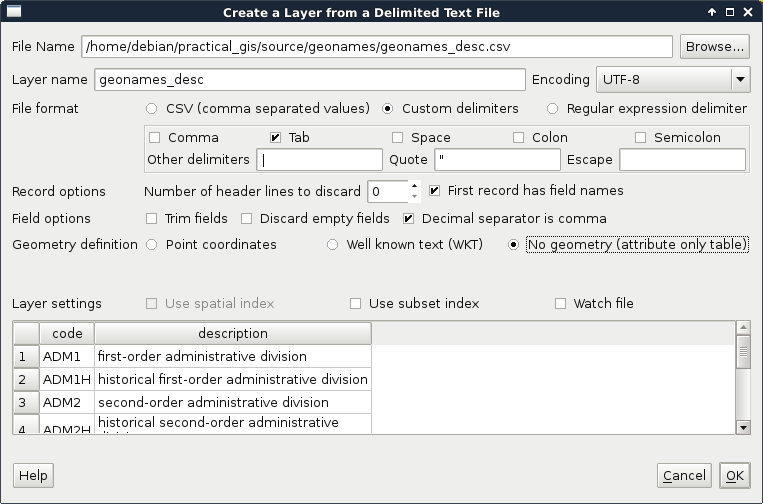Click the Browse button for file
The height and width of the screenshot is (504, 763).
714,46
